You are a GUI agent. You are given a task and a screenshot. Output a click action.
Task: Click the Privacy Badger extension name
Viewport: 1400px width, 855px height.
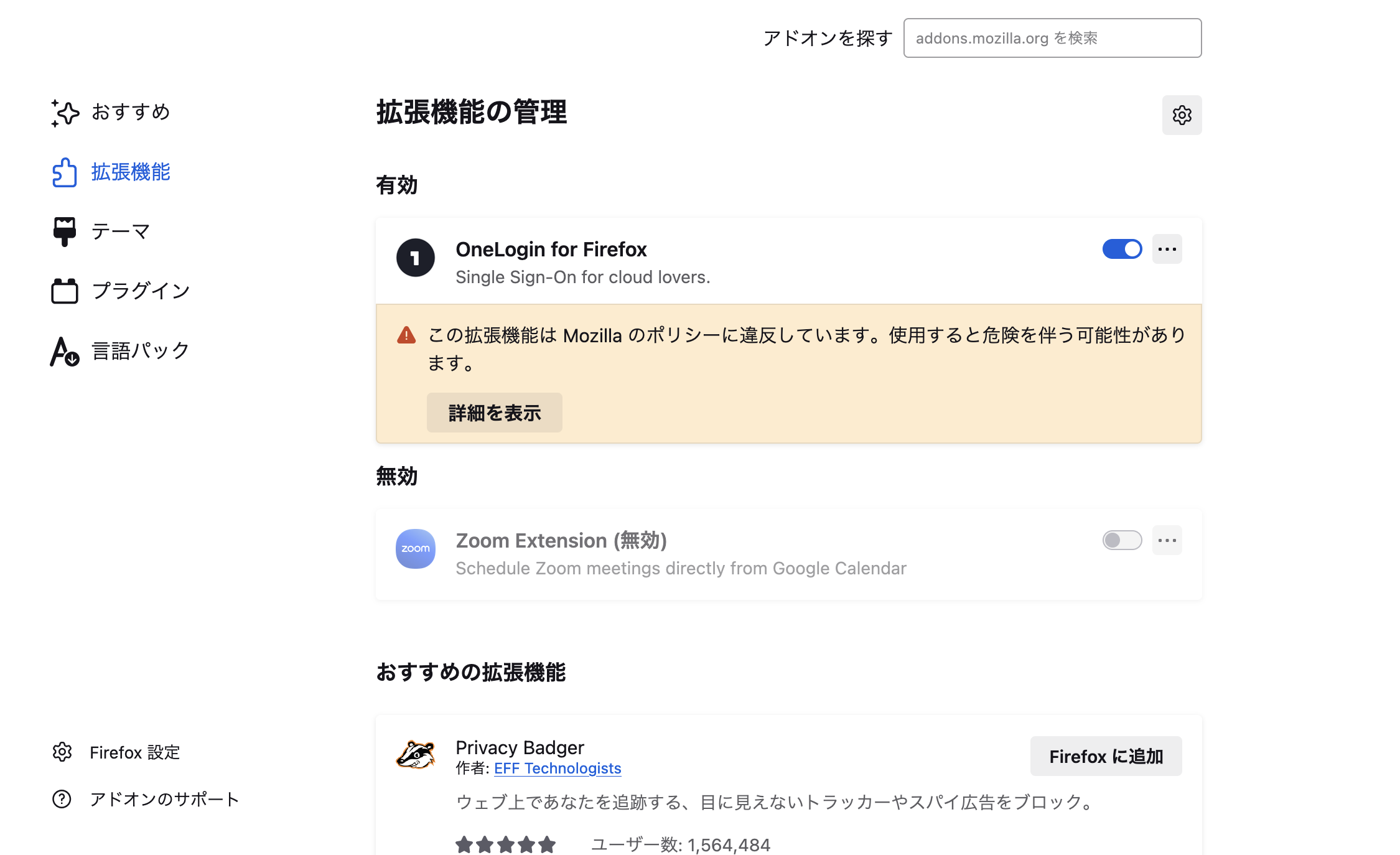[520, 747]
